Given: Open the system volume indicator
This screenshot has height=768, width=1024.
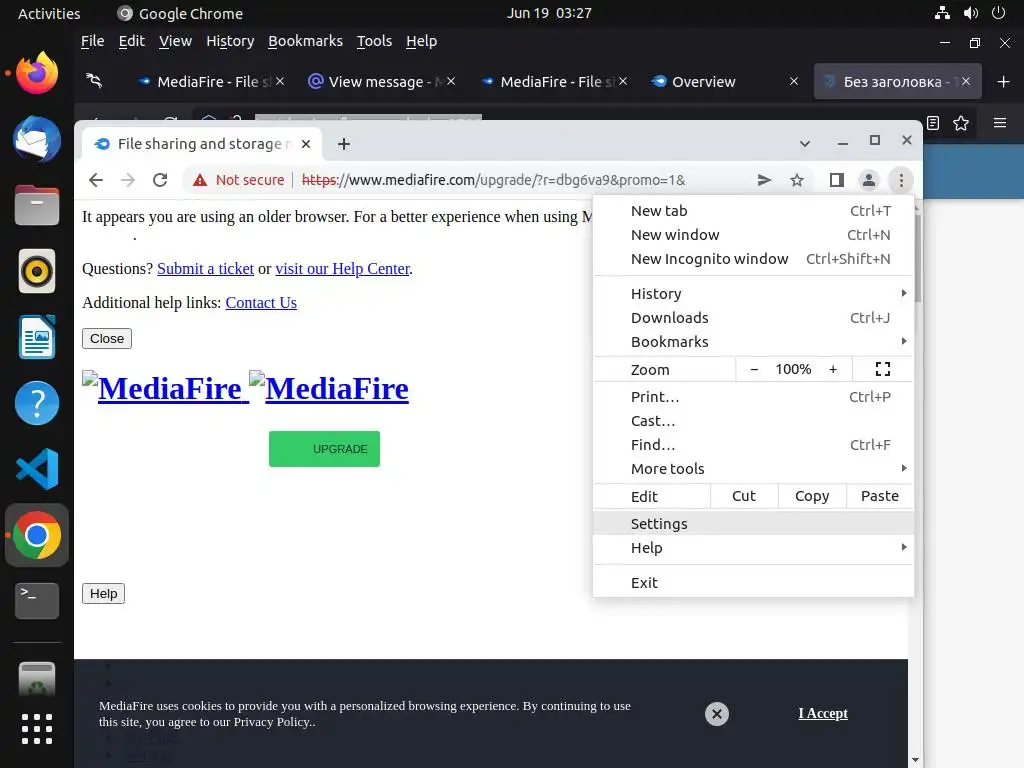Looking at the screenshot, I should click(970, 13).
